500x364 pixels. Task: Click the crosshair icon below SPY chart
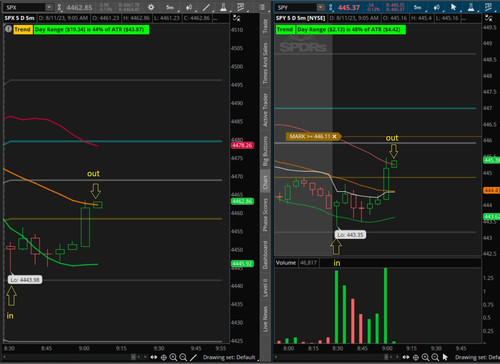(416, 357)
